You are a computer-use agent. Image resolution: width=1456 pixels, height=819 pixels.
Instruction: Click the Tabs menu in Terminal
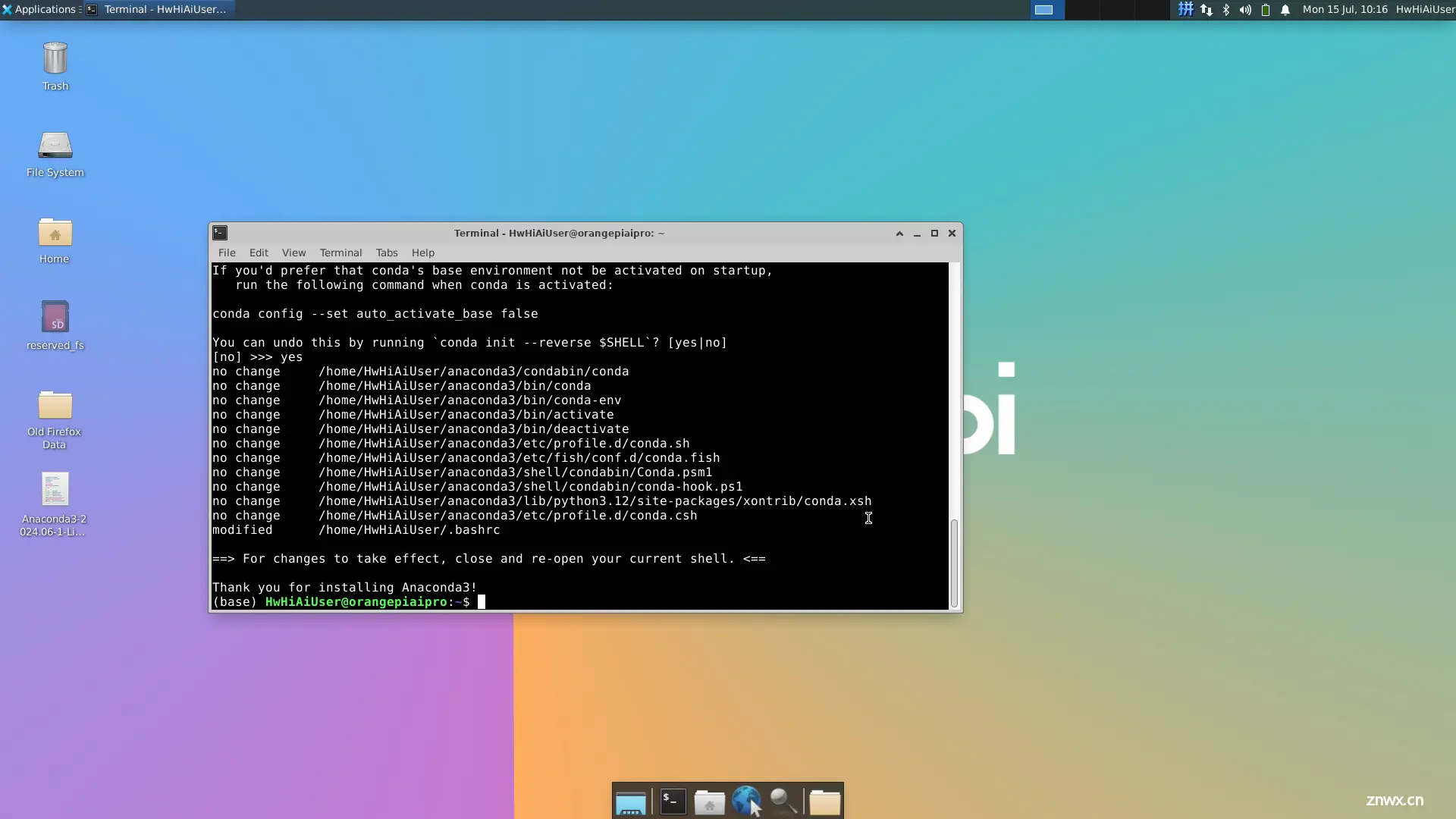387,252
